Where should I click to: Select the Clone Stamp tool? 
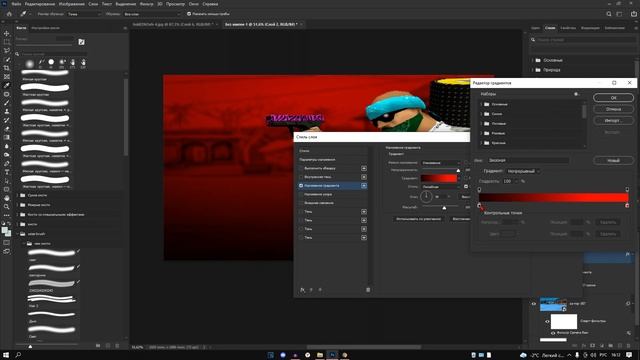click(x=7, y=111)
